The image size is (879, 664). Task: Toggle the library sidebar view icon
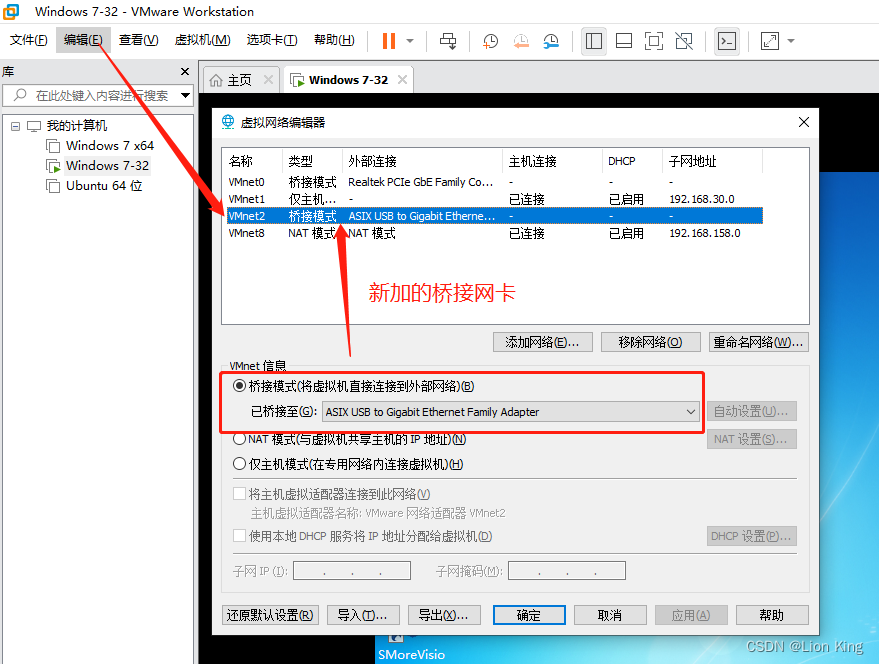coord(594,41)
